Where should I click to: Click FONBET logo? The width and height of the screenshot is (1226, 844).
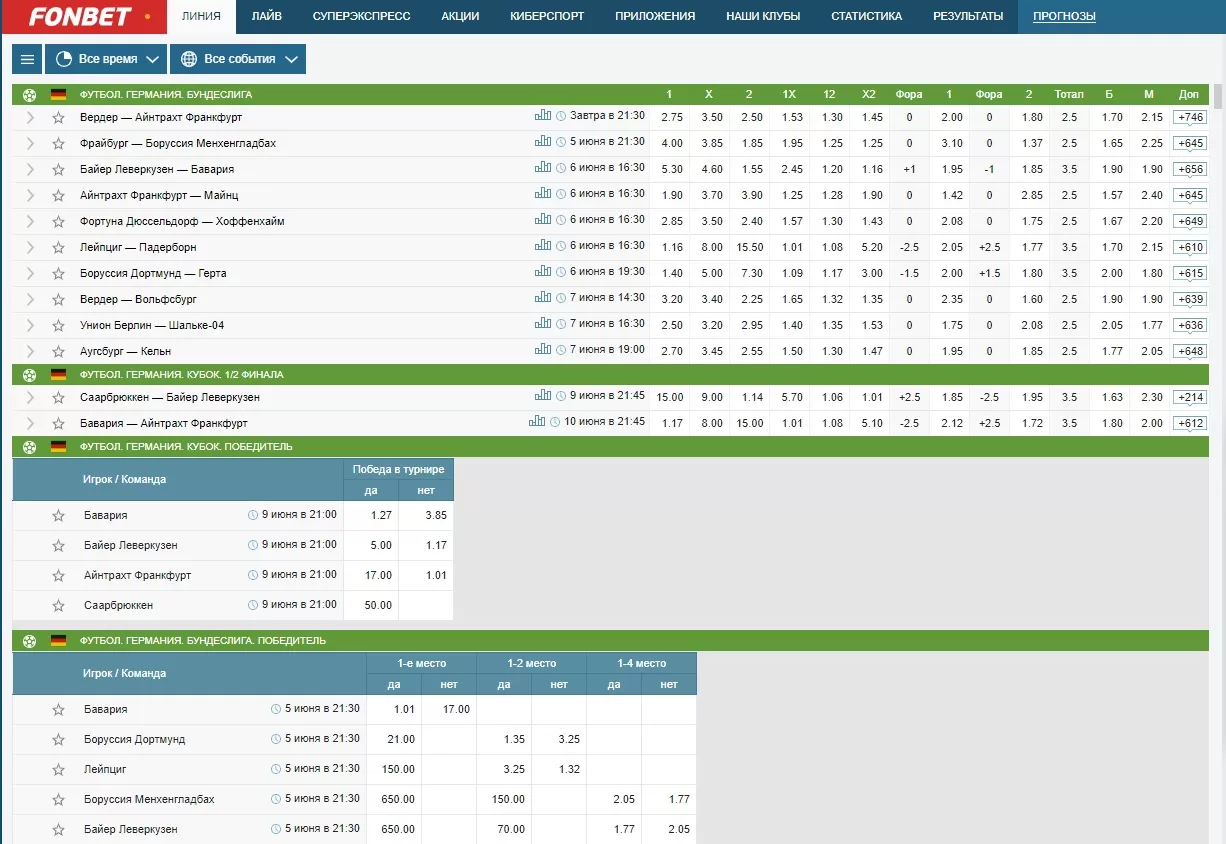[x=80, y=16]
